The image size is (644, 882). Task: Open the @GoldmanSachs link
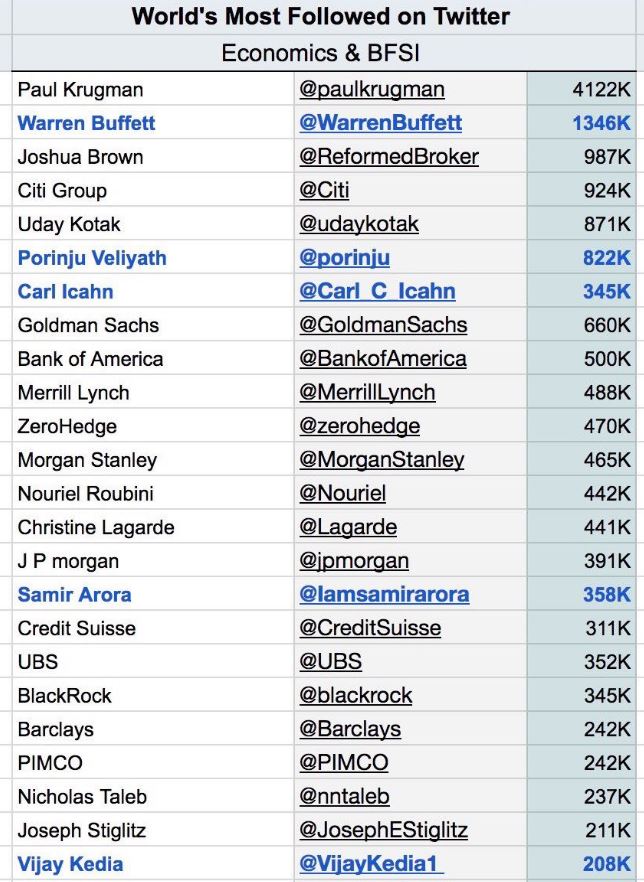tap(383, 325)
